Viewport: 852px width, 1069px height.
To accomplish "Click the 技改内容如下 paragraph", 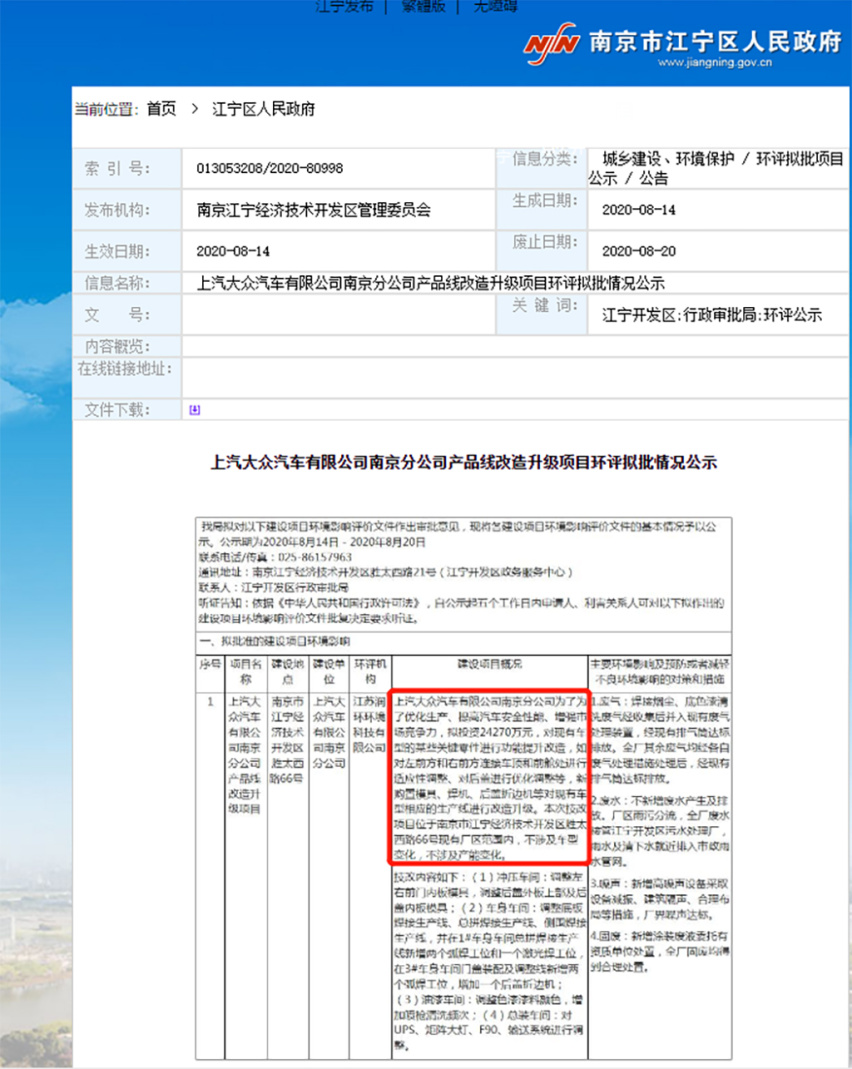I will (x=489, y=961).
